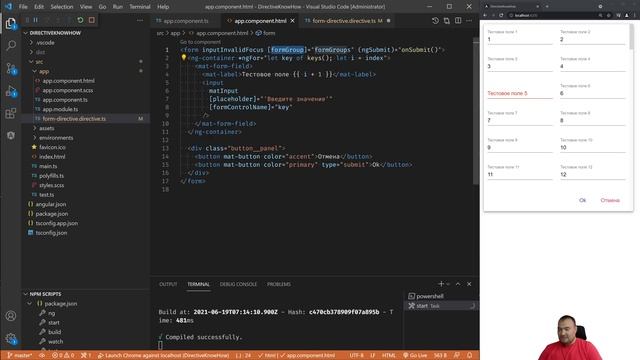The width and height of the screenshot is (640, 360).
Task: Click the feedback icon in status bar
Action: pos(457,356)
